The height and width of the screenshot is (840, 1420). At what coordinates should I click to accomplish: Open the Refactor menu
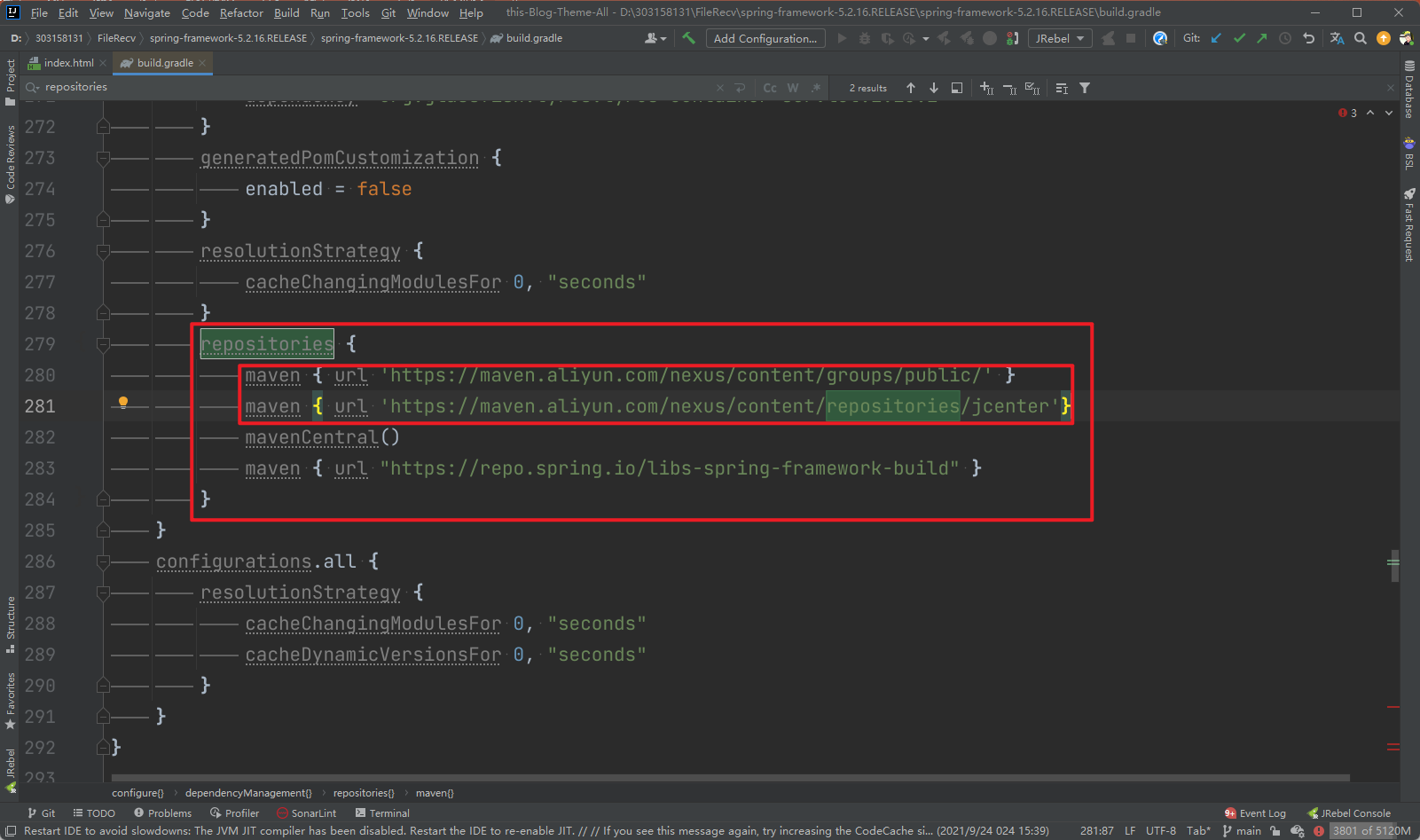pyautogui.click(x=241, y=12)
